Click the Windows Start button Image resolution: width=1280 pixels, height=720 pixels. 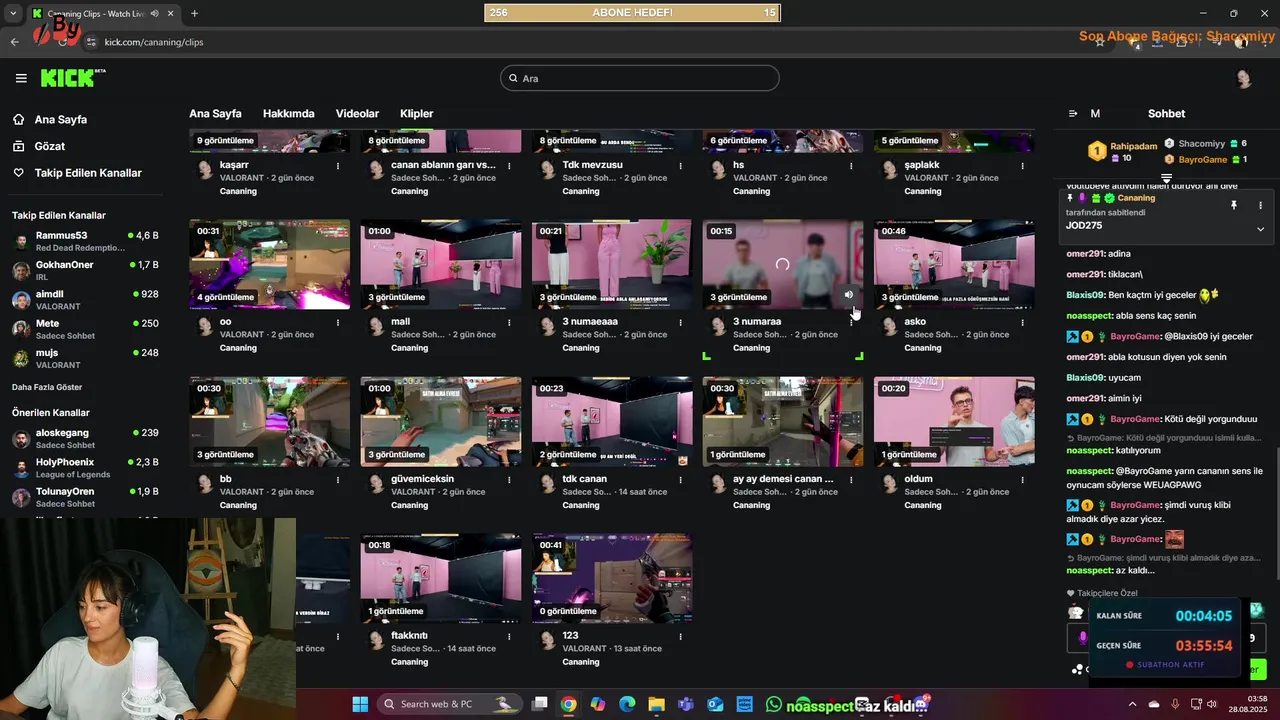(360, 704)
